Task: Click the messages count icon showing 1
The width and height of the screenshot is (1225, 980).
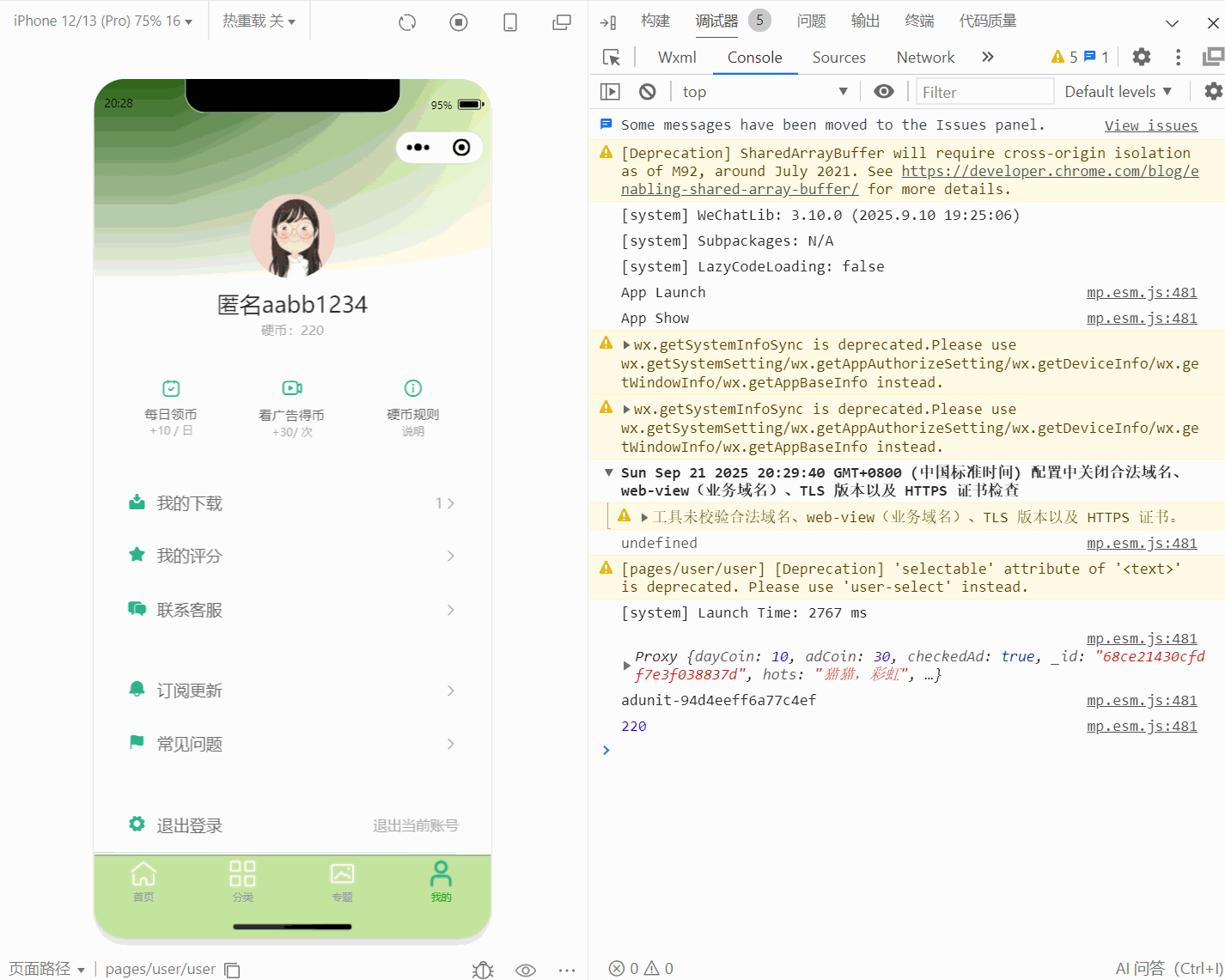Action: coord(1096,57)
